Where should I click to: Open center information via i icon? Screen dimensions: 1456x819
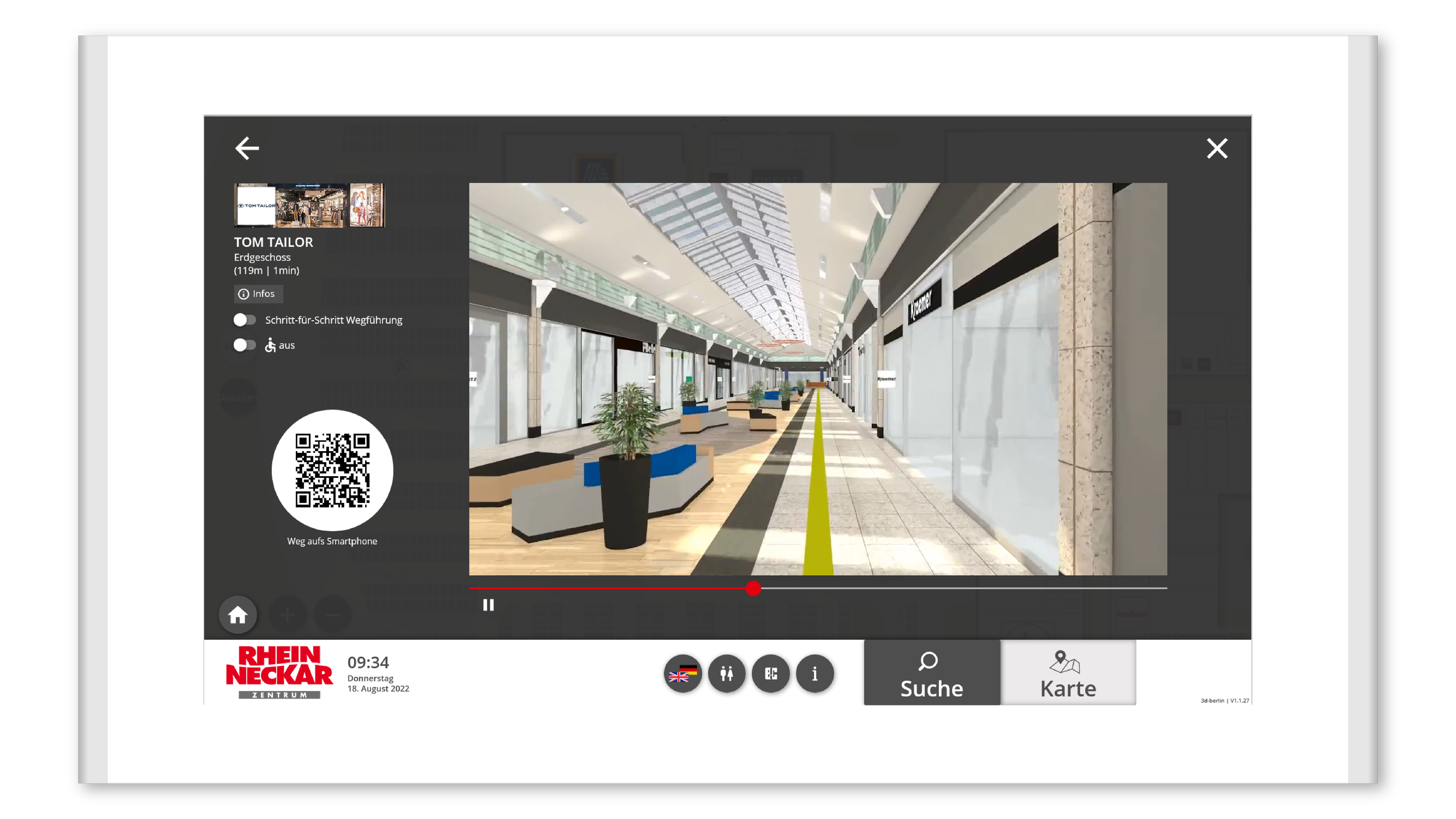[x=814, y=673]
